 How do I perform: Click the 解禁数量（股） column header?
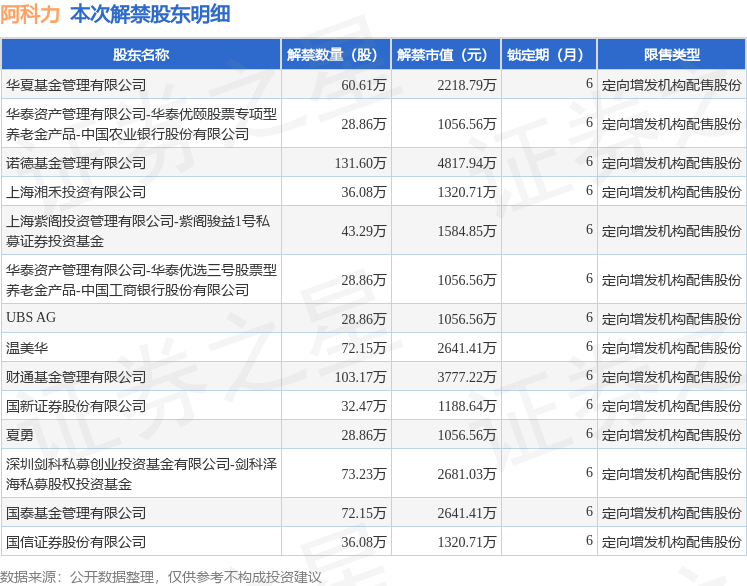(336, 55)
